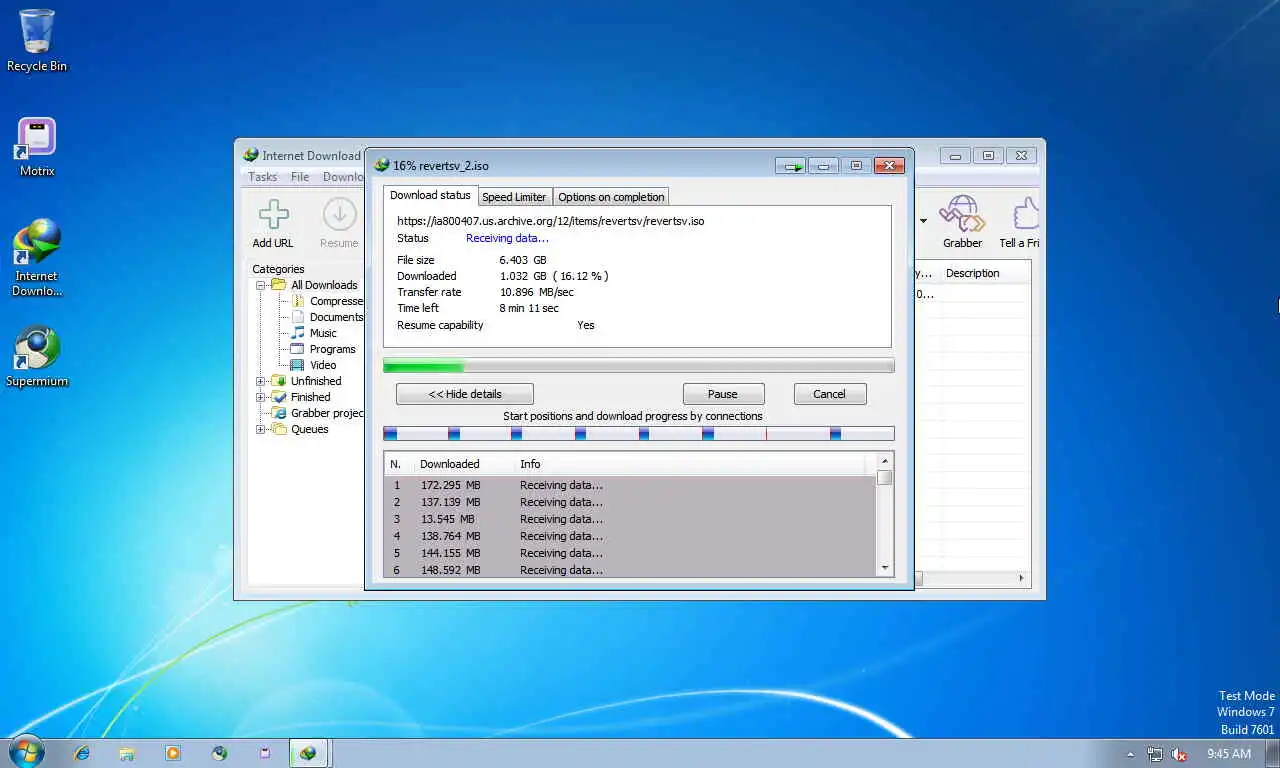Select connection row with 148.592 MB
The image size is (1280, 768).
pos(630,570)
